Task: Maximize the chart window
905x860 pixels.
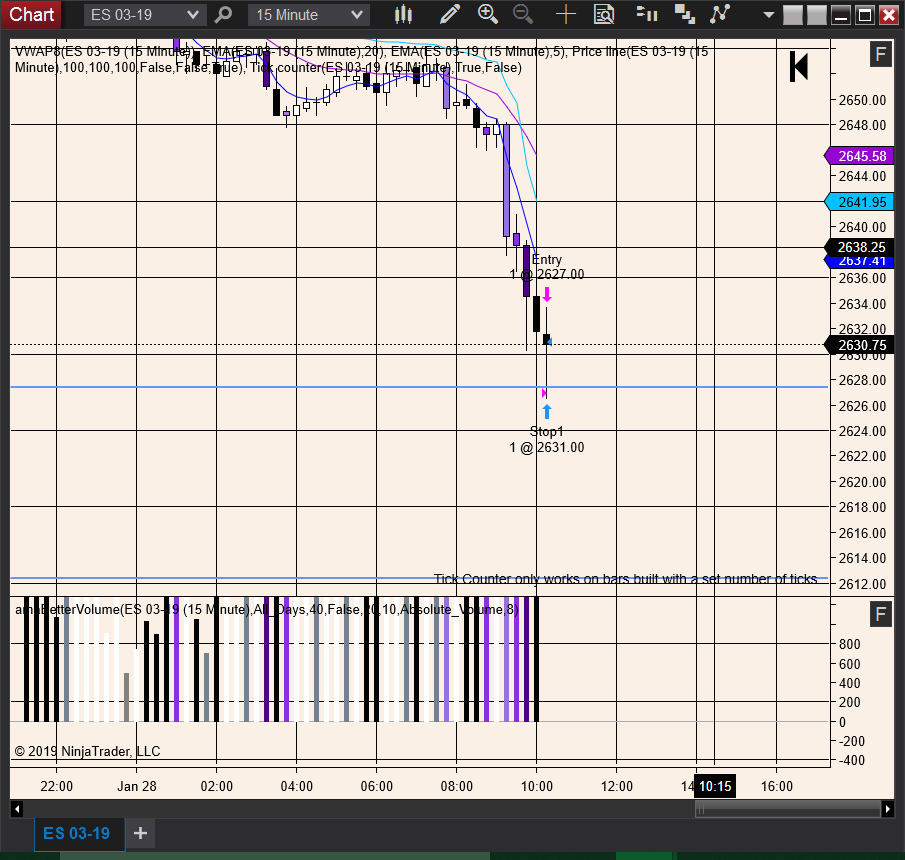Action: (x=865, y=15)
